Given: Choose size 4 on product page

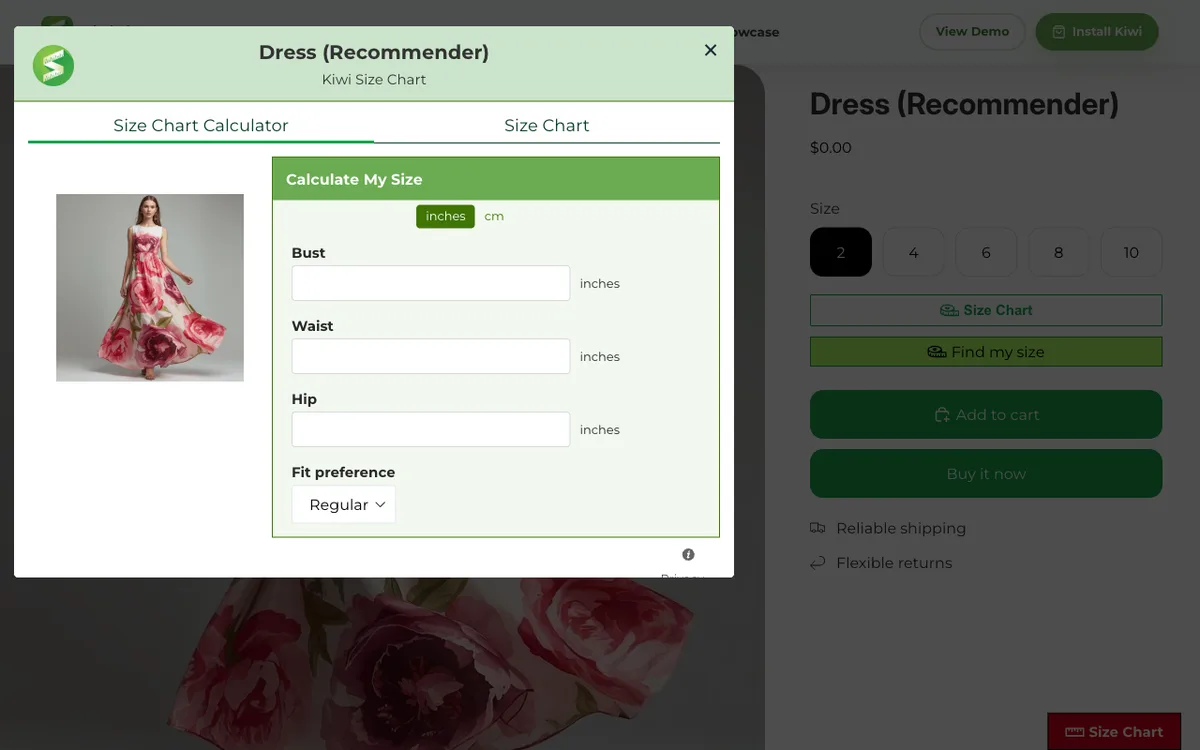Looking at the screenshot, I should coord(913,252).
